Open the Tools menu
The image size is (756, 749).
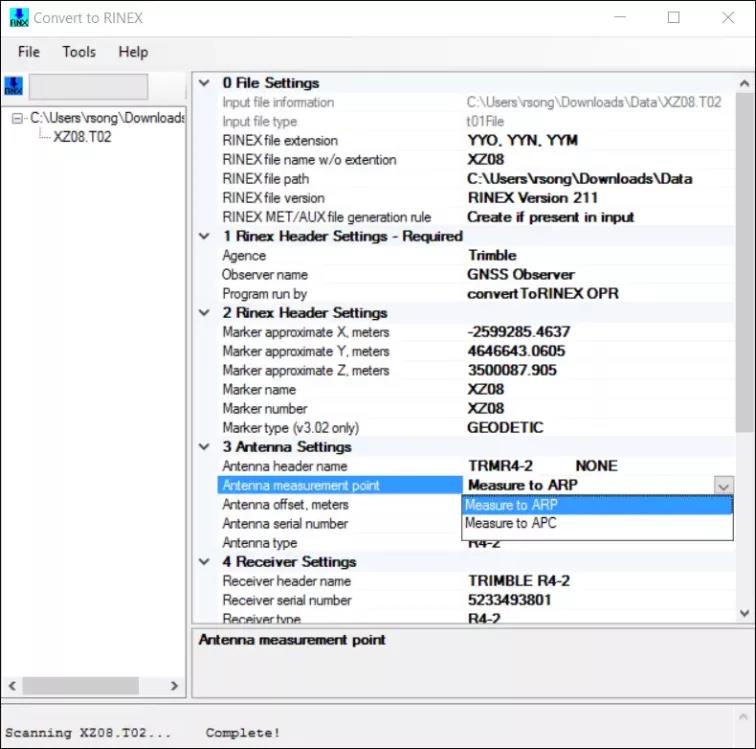79,52
